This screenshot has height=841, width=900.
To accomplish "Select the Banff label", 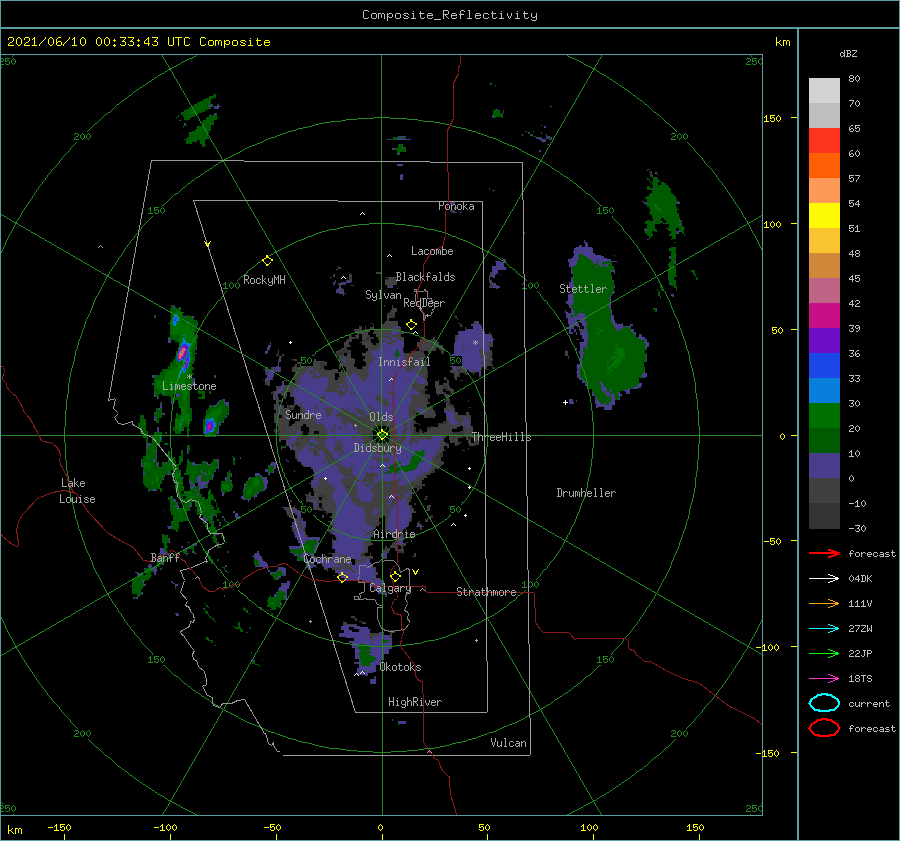I will click(x=165, y=557).
